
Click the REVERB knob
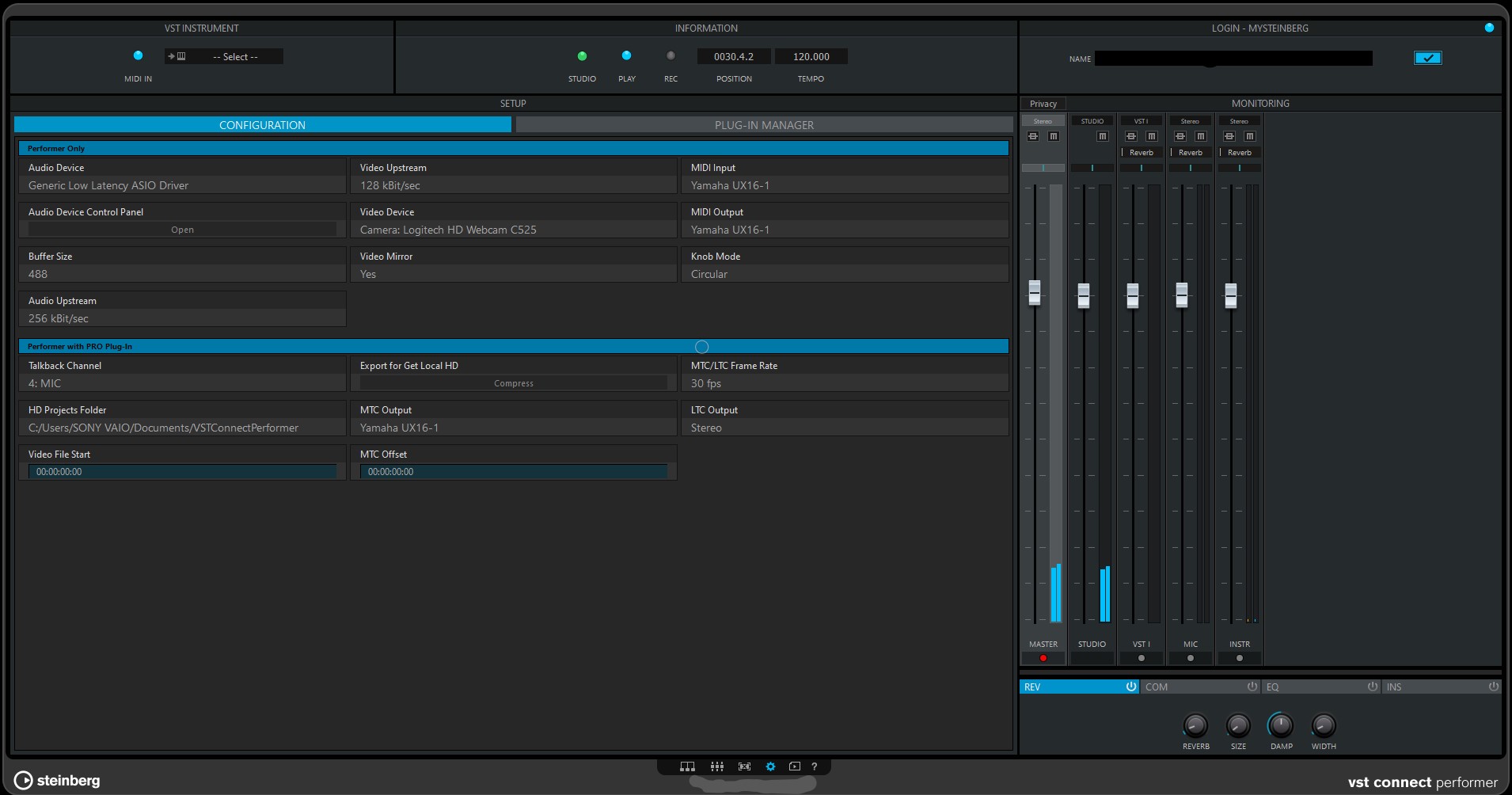[x=1195, y=725]
